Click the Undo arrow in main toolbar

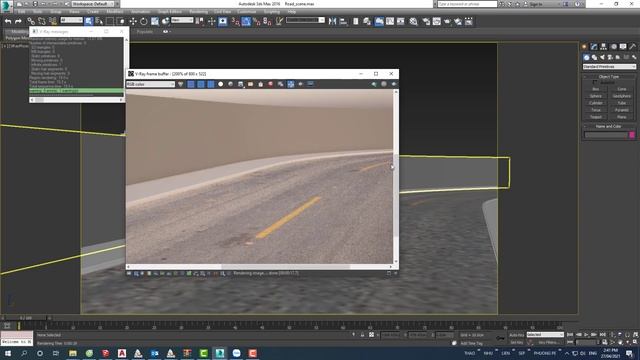[8, 21]
